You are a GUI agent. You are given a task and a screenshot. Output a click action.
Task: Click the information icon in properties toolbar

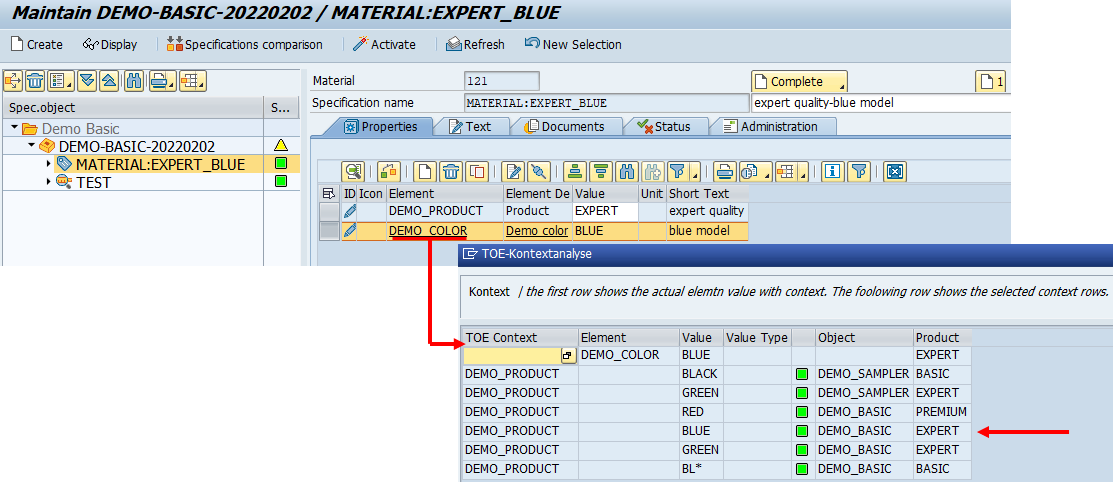[x=832, y=171]
